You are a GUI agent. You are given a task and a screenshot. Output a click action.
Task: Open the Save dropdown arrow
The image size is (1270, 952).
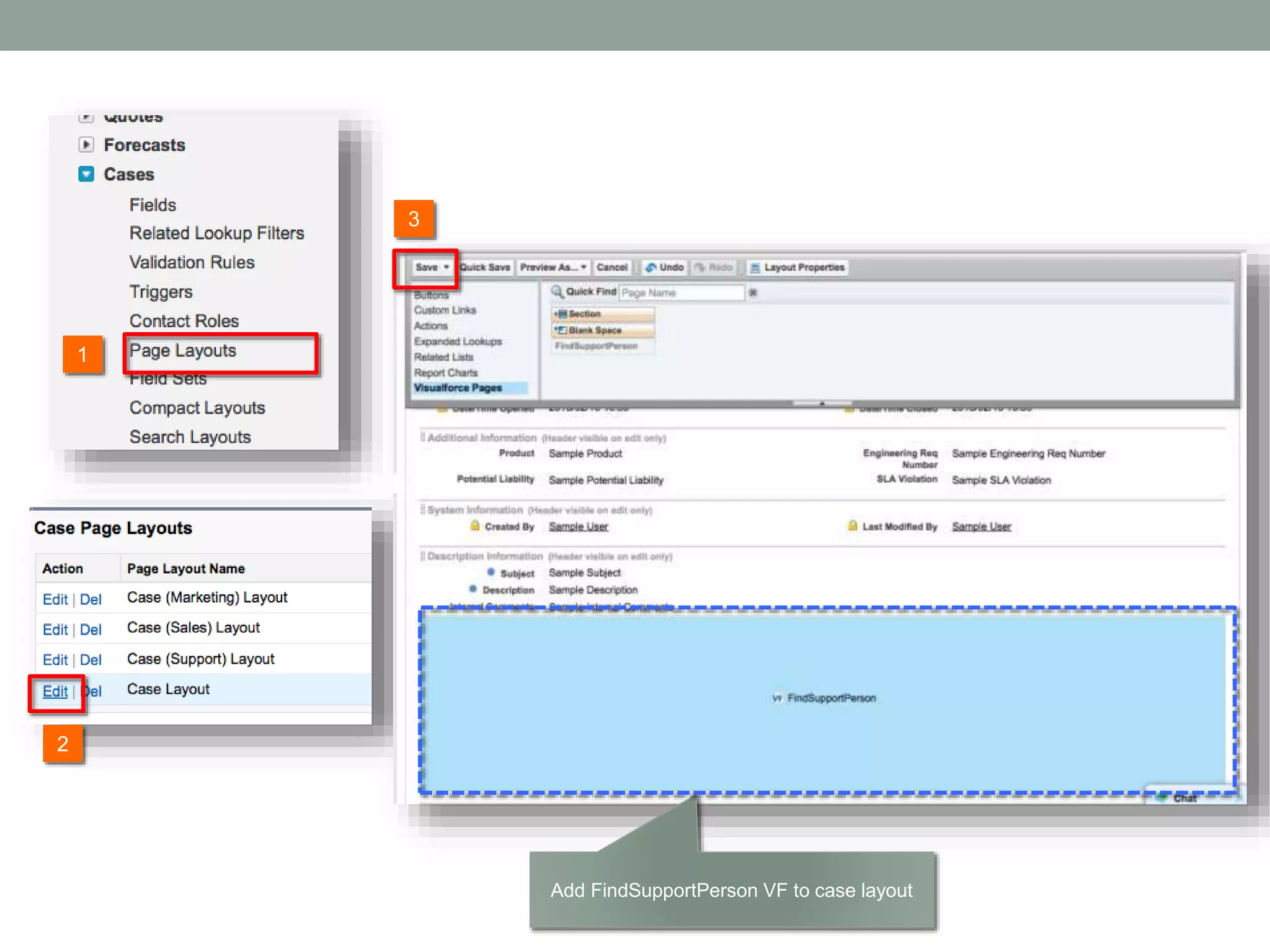pos(446,267)
